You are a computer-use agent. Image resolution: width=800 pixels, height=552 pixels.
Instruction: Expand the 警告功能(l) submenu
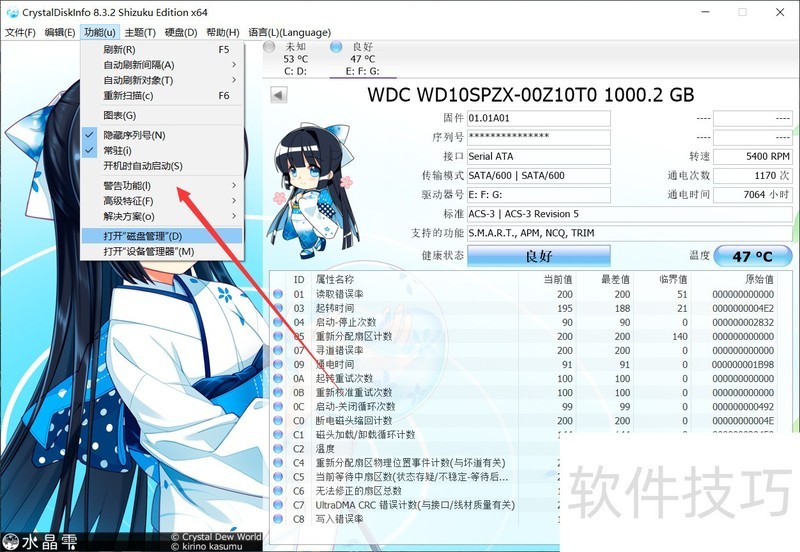click(162, 185)
